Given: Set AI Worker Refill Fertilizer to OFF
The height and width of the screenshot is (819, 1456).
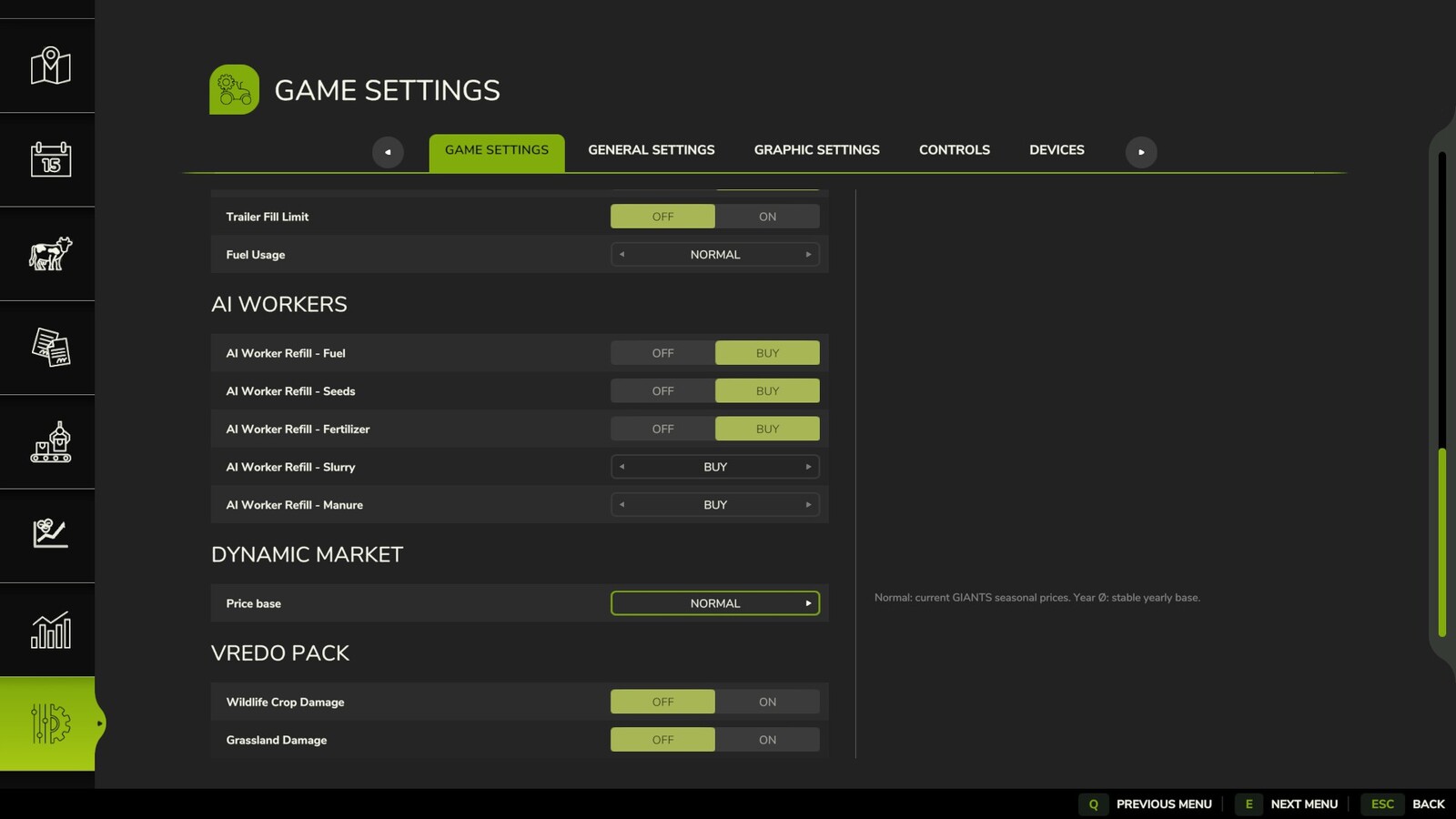Looking at the screenshot, I should (x=662, y=429).
